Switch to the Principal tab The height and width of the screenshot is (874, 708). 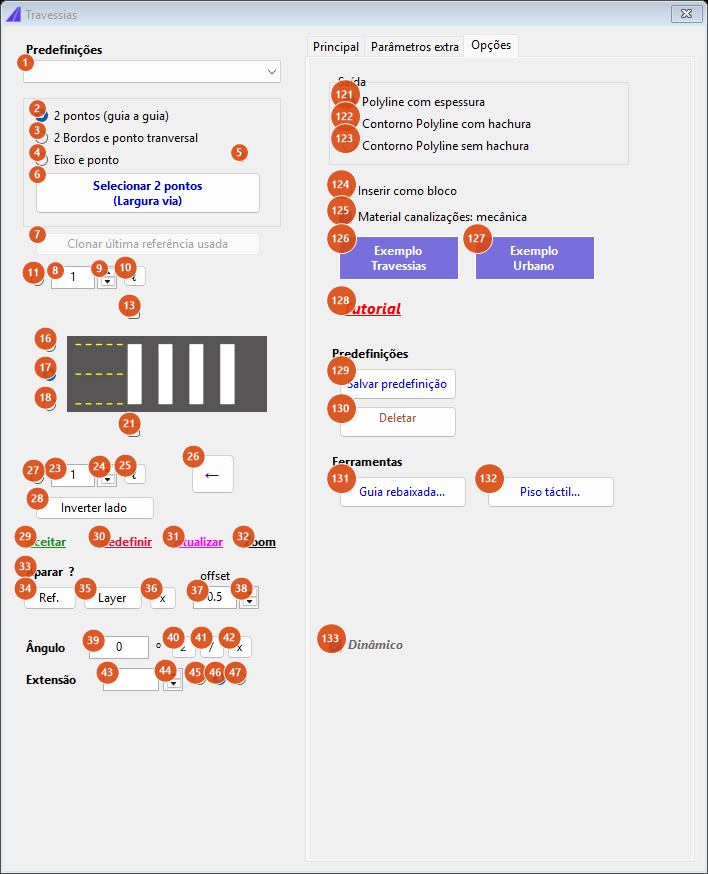click(x=336, y=47)
